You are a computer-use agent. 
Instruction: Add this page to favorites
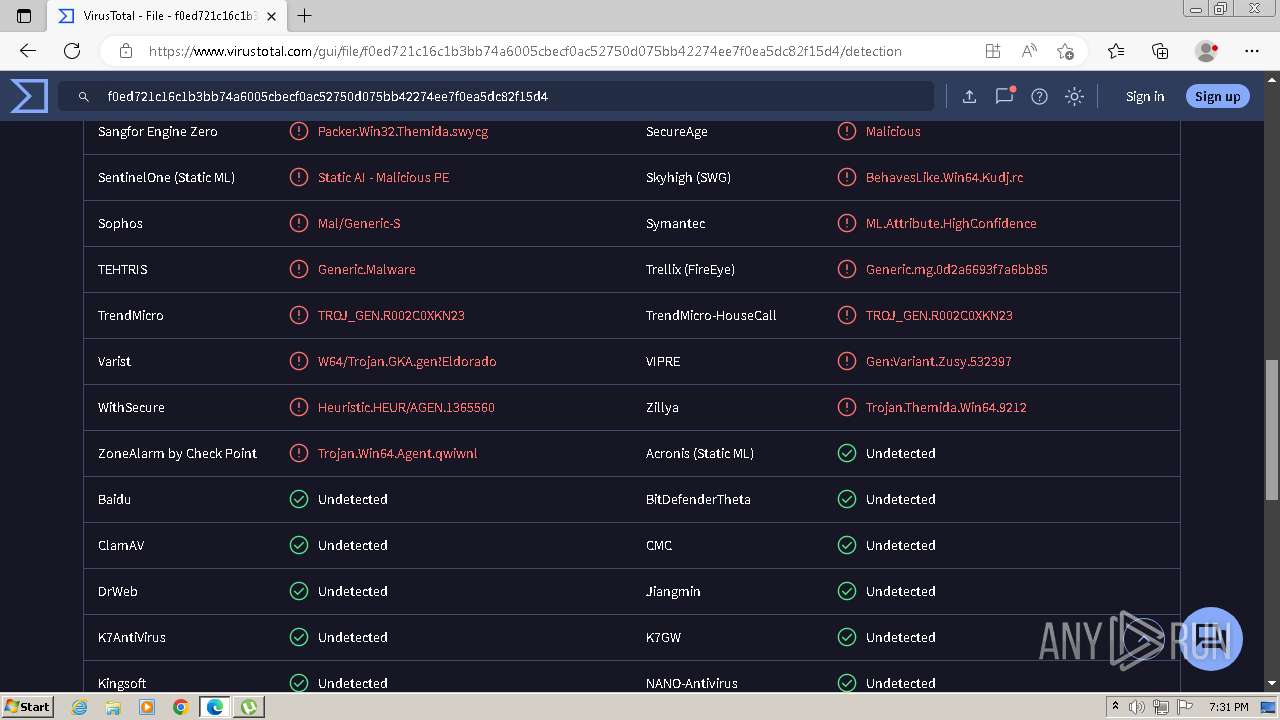pyautogui.click(x=1065, y=51)
